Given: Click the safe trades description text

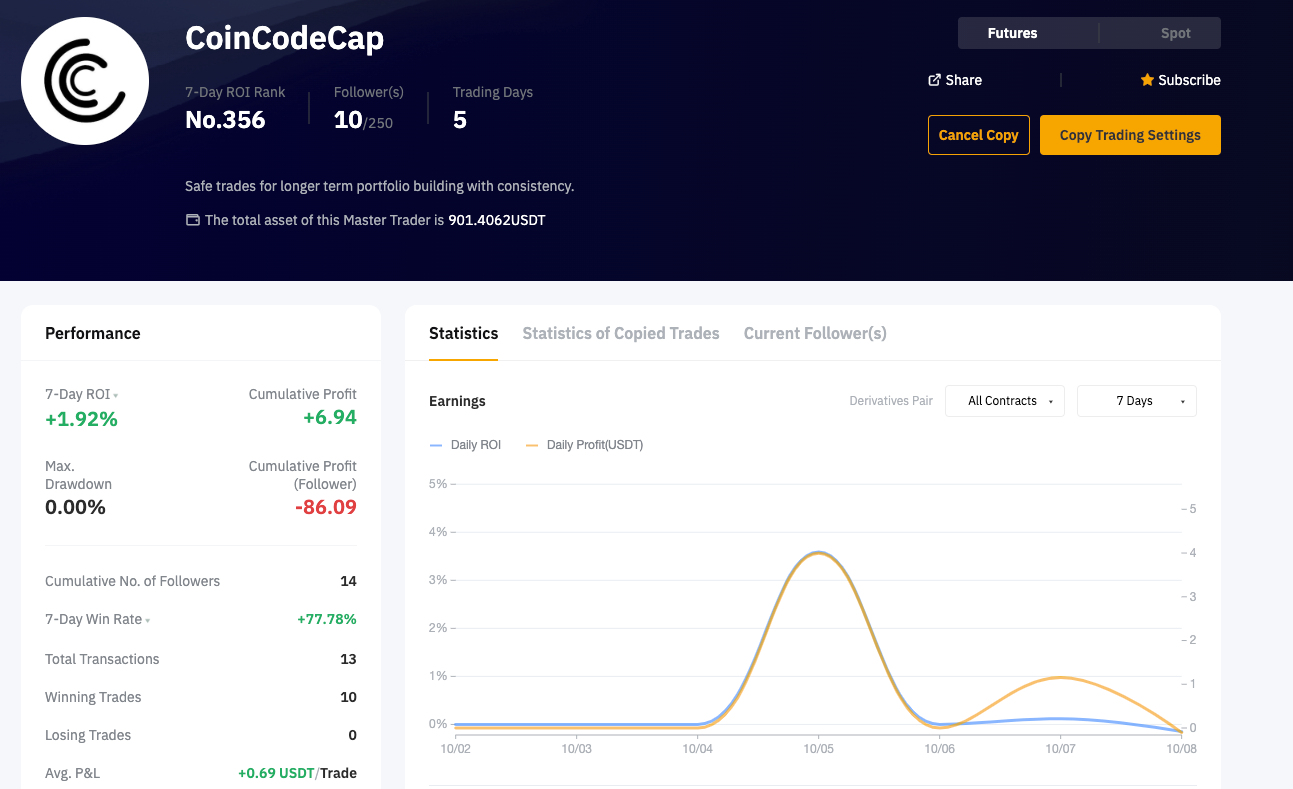Looking at the screenshot, I should click(x=380, y=186).
